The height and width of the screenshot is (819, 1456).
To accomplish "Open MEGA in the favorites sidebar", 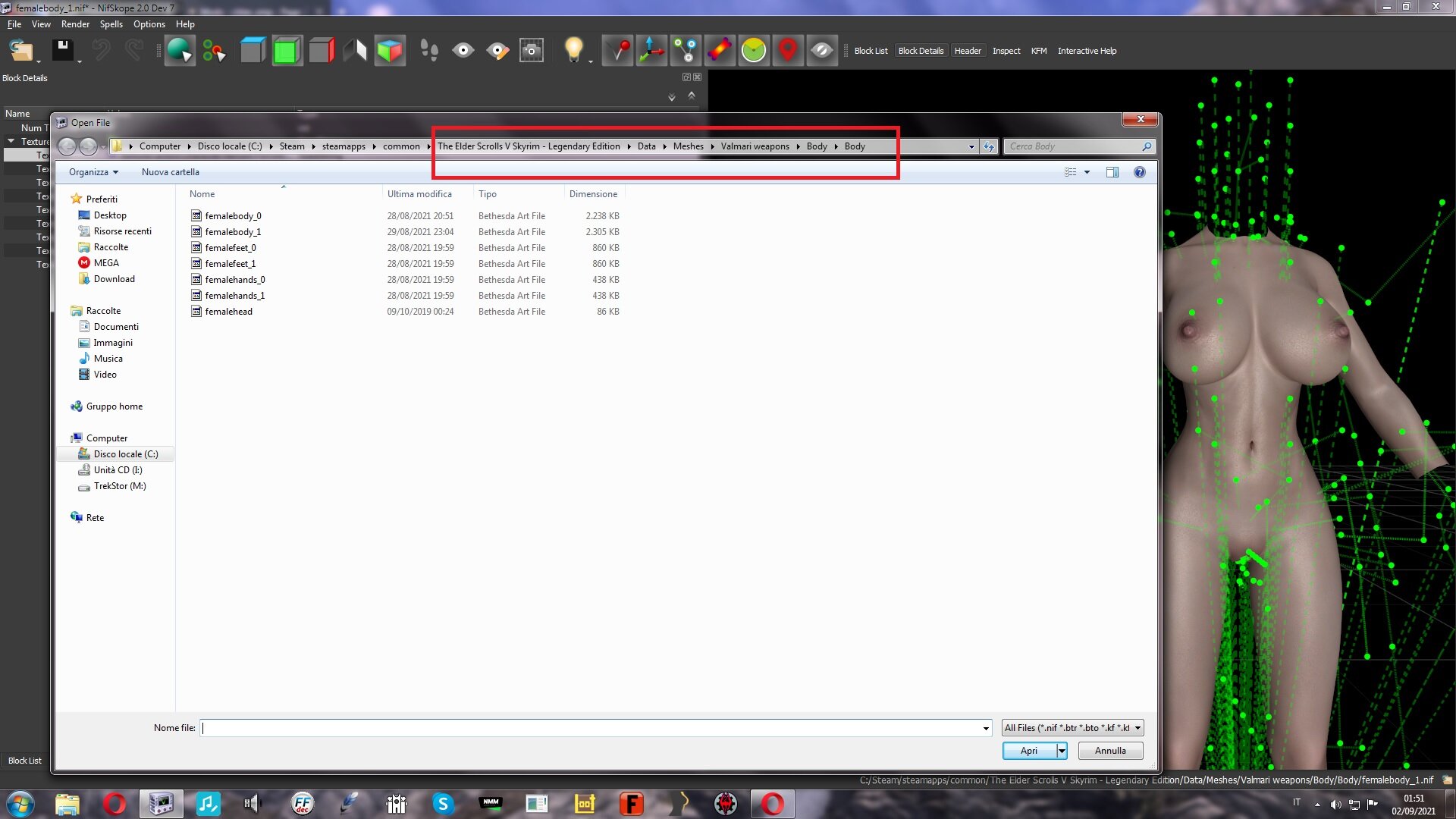I will (106, 263).
